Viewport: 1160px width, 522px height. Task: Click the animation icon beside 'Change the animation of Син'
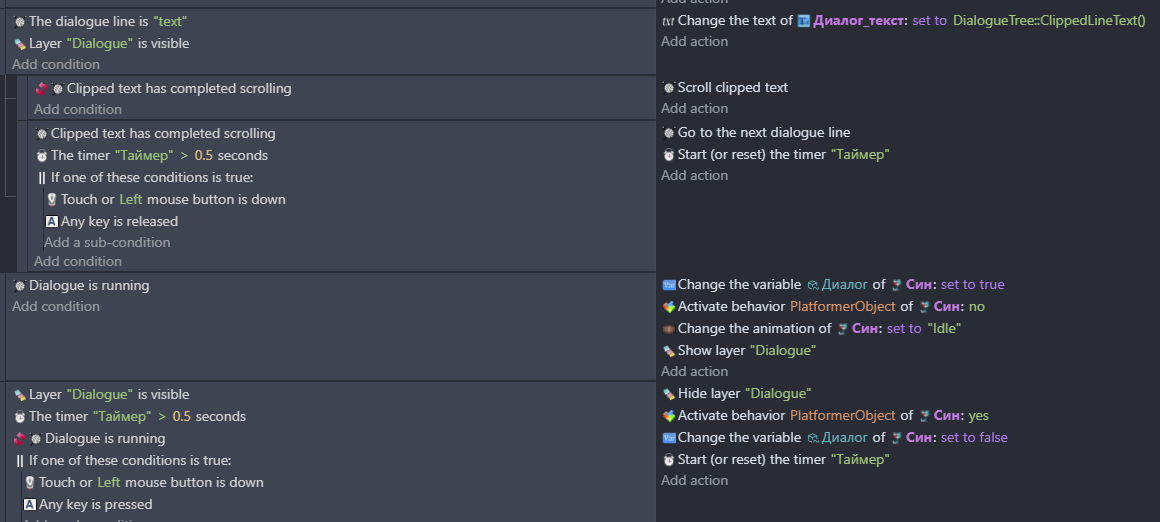click(x=668, y=328)
